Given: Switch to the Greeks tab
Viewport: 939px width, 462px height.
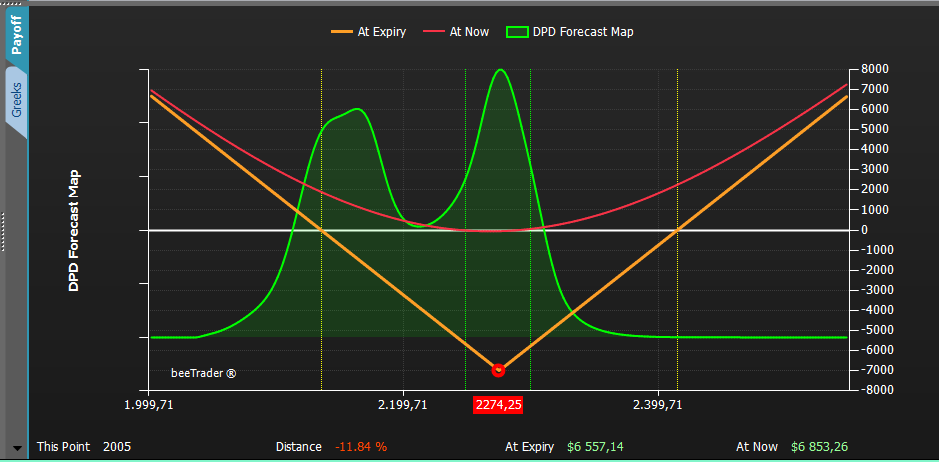Looking at the screenshot, I should [16, 101].
